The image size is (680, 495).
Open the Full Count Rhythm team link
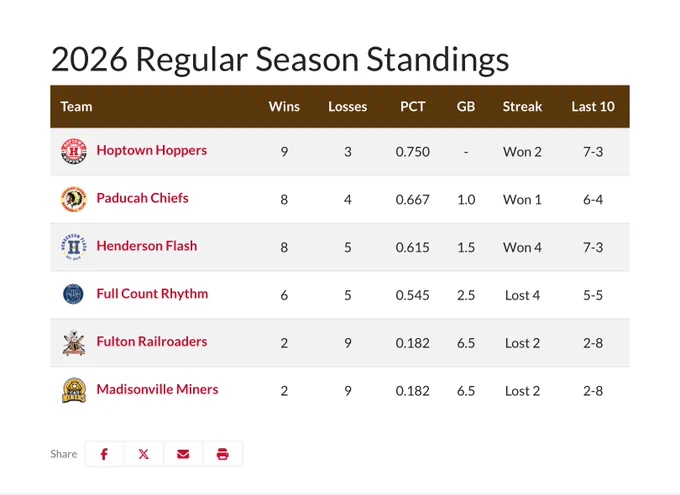tap(152, 294)
